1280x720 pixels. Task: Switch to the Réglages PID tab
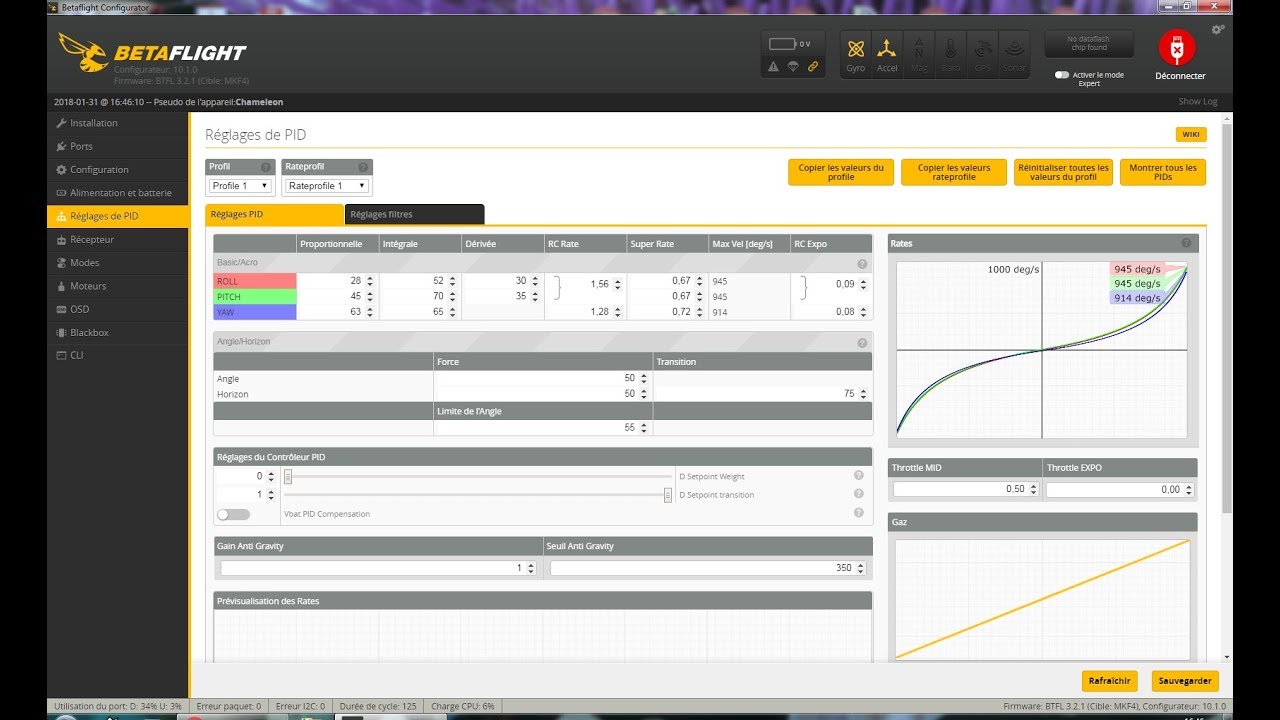coord(275,214)
